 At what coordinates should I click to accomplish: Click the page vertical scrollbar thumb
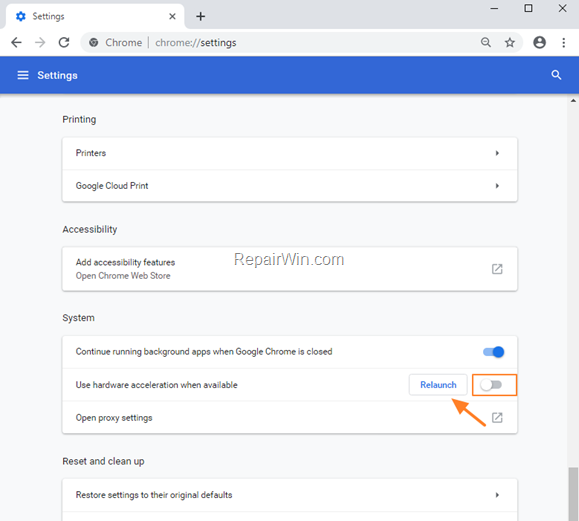tap(573, 494)
